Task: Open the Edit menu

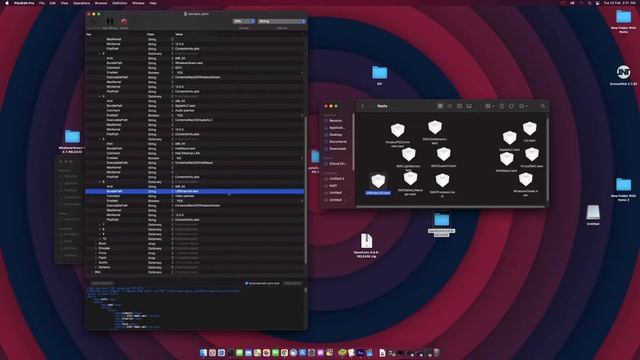Action: click(x=53, y=3)
